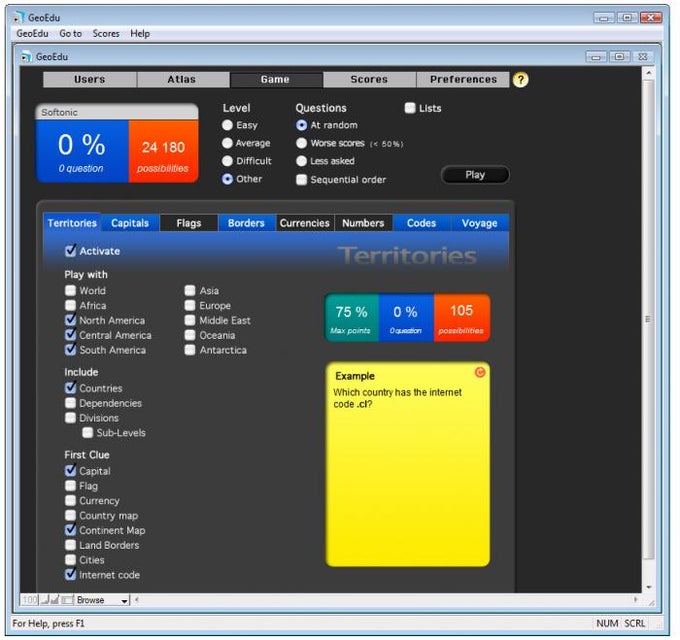Click the vertical scrollbar down arrow
This screenshot has height=640, width=680.
click(x=649, y=587)
